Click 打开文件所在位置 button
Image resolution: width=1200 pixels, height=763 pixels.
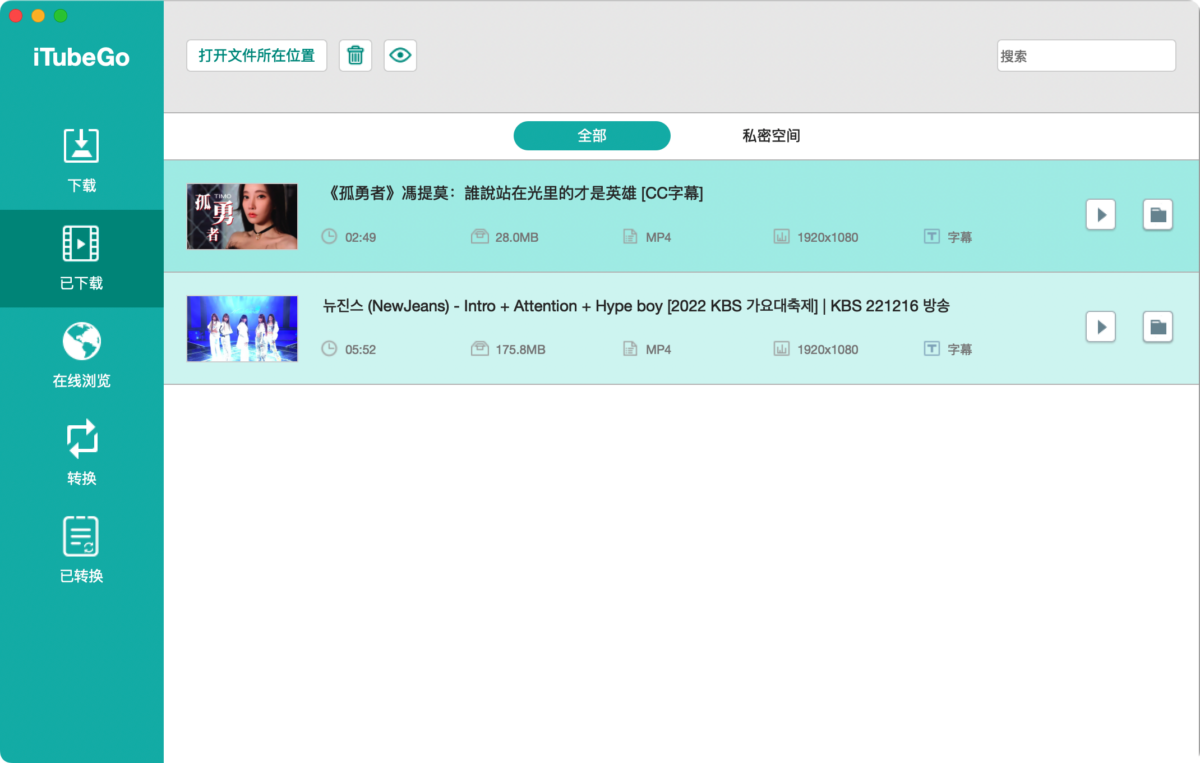(x=257, y=56)
